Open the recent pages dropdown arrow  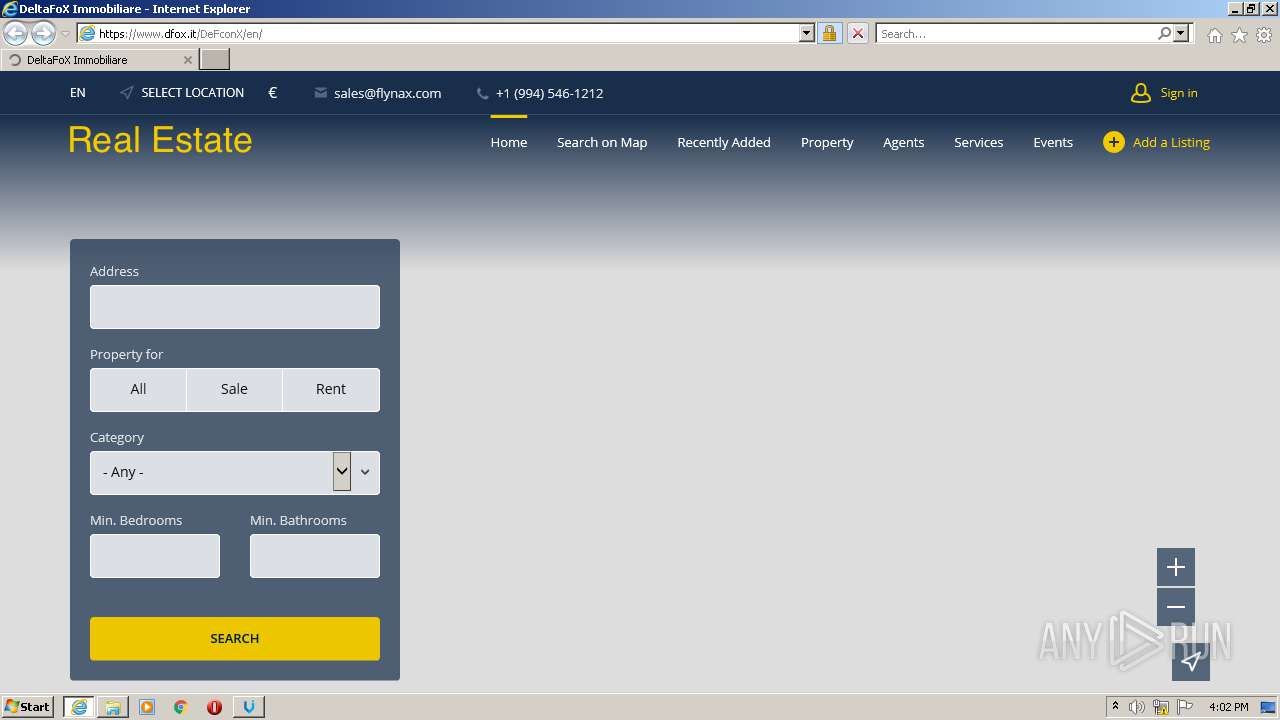[x=65, y=34]
